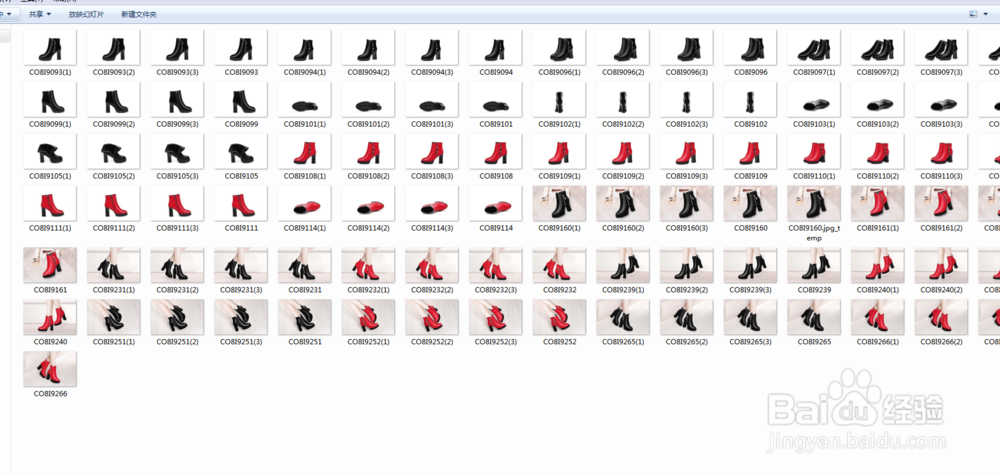Select the CO8I9093(1) black boot thumbnail
Viewport: 1000px width, 475px height.
point(50,48)
